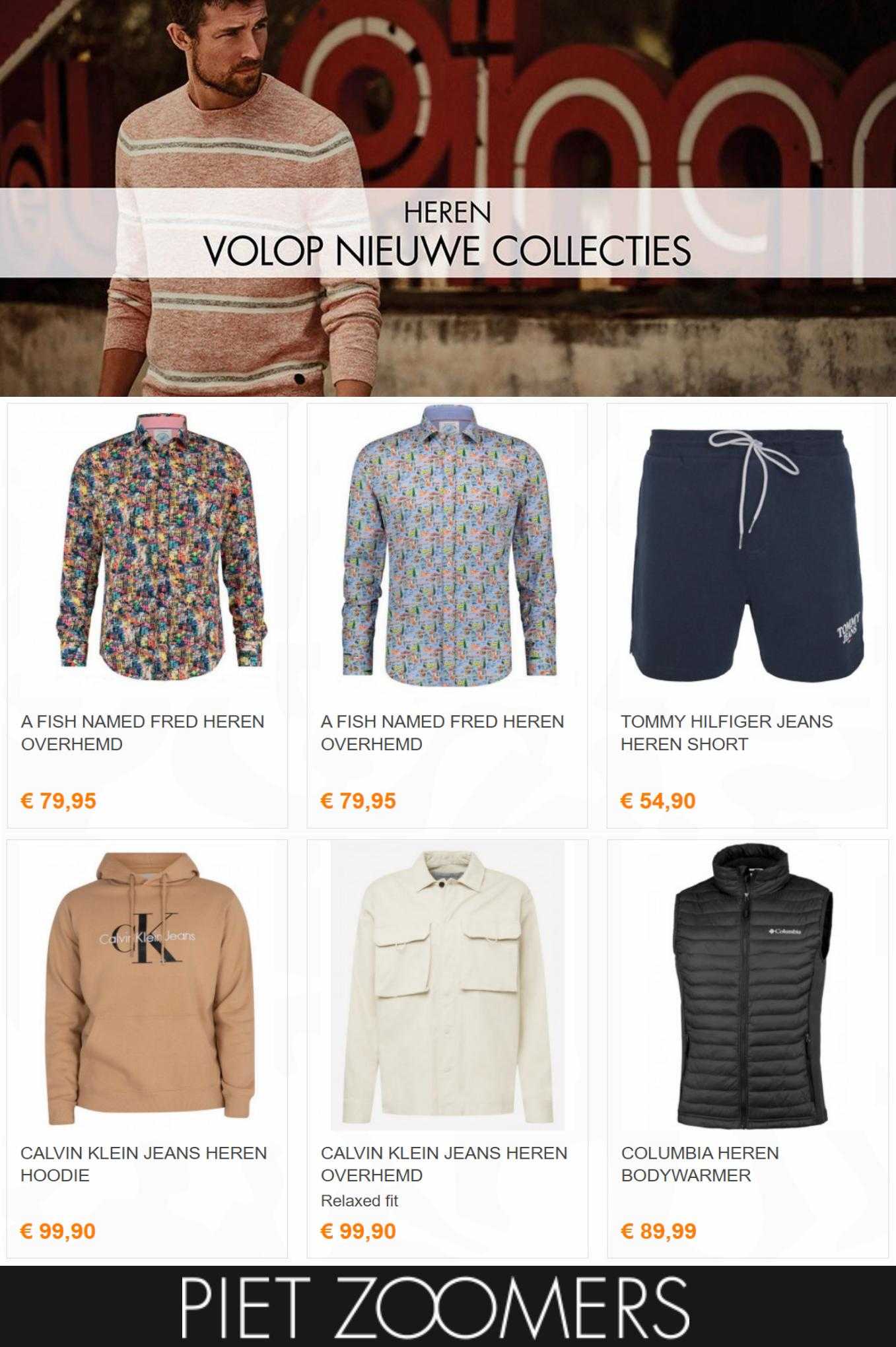The image size is (896, 1347).
Task: Click the Heren label in the banner
Action: point(448,212)
